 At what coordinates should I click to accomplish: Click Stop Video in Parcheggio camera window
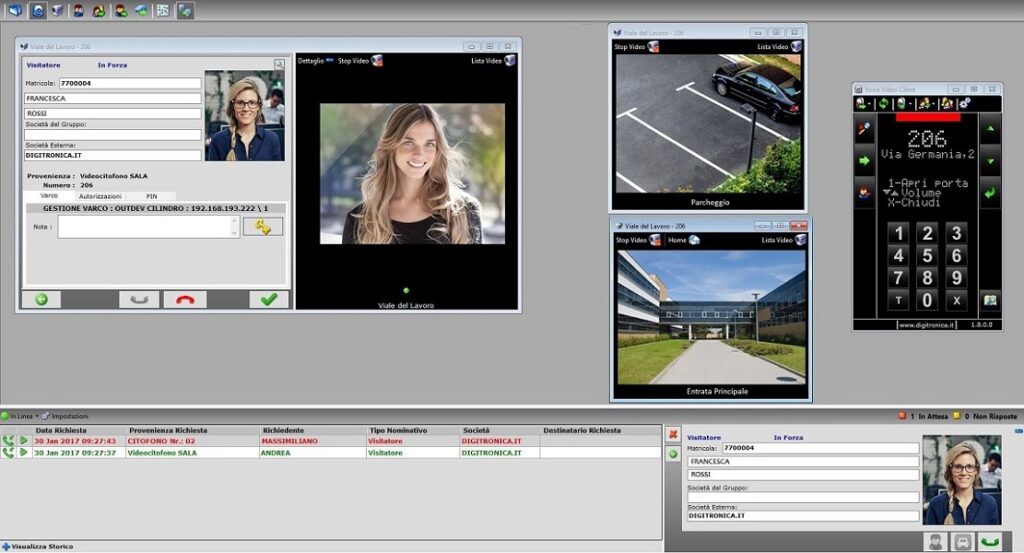tap(636, 47)
